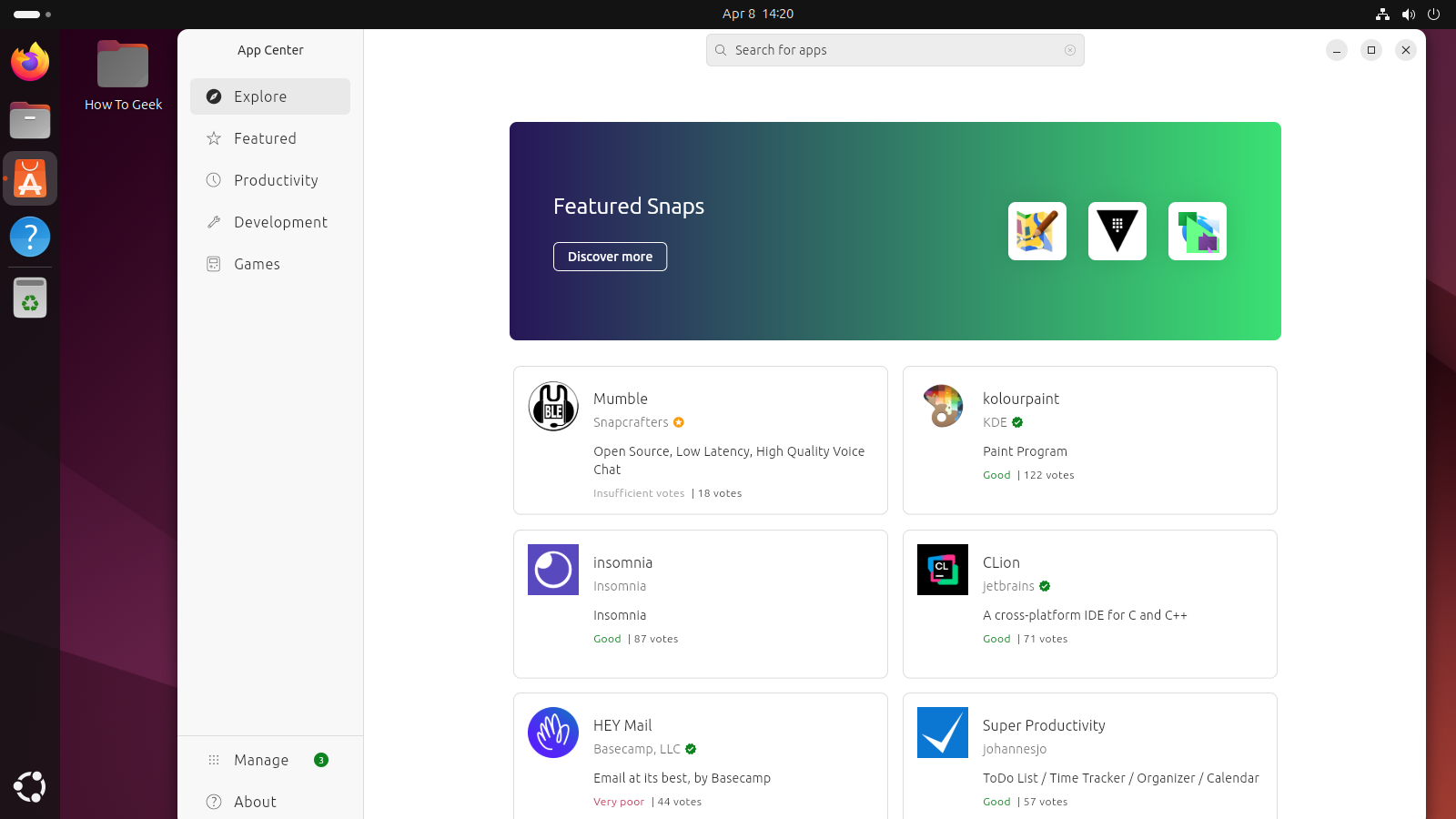Screen dimensions: 1456x819
Task: Click the HEY Mail hand icon
Action: (x=553, y=733)
